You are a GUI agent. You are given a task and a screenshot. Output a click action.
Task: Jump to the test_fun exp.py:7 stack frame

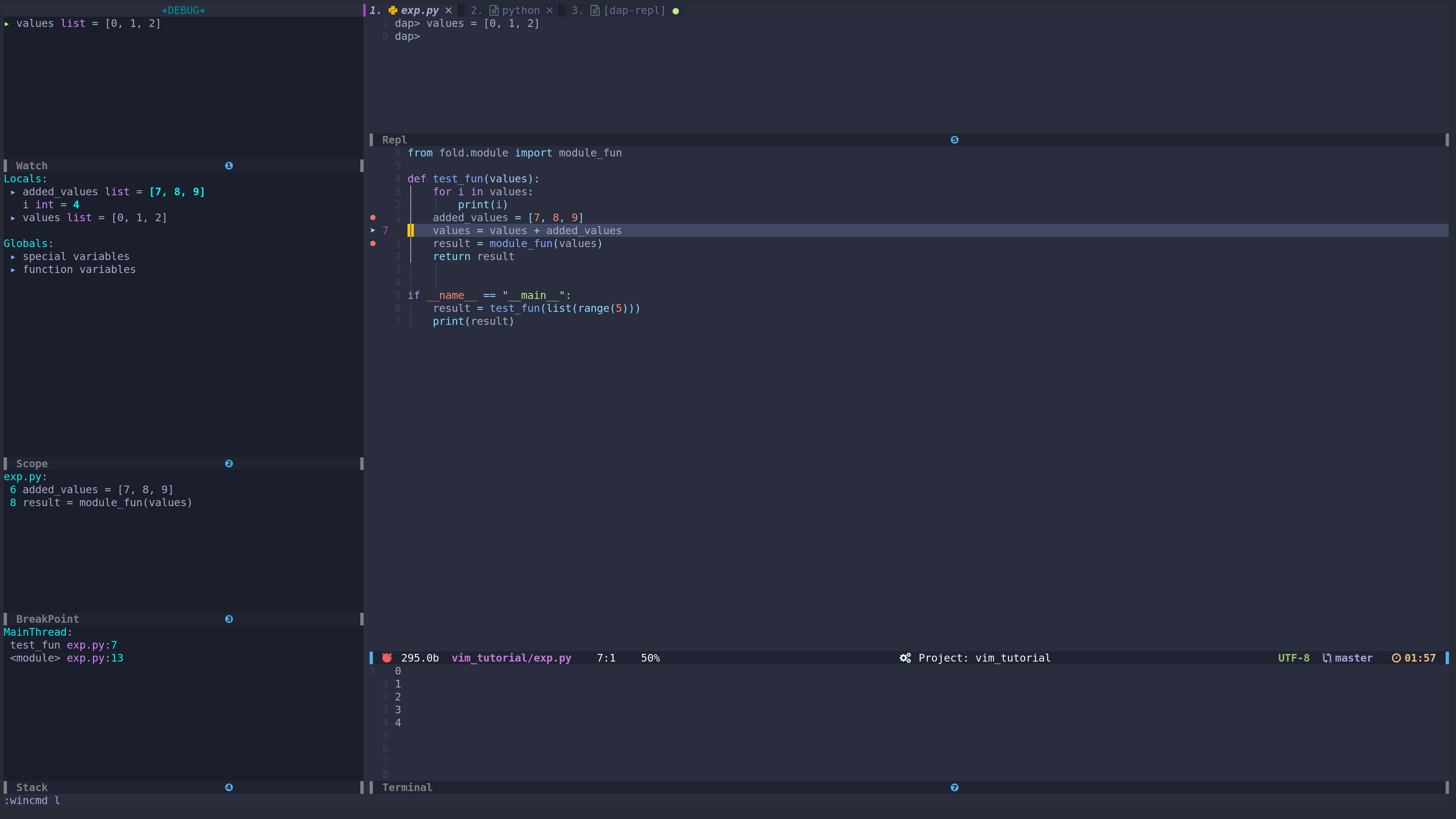63,645
